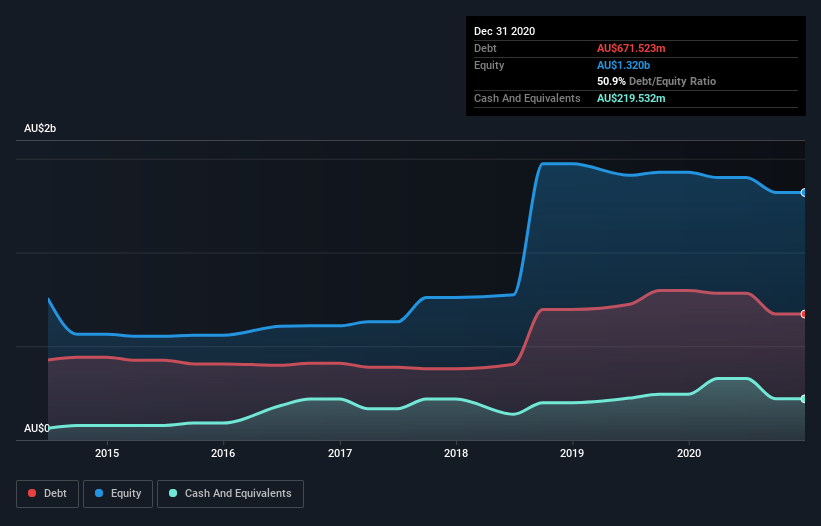Toggle the Debt series legend button

click(48, 494)
